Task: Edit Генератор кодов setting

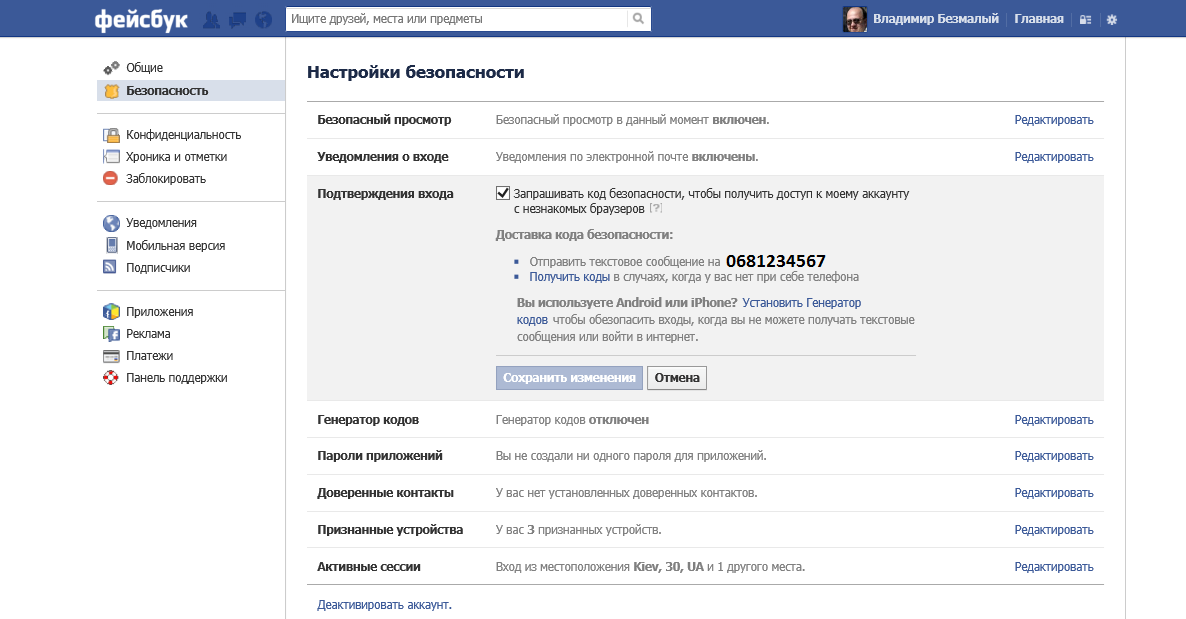Action: (1054, 420)
